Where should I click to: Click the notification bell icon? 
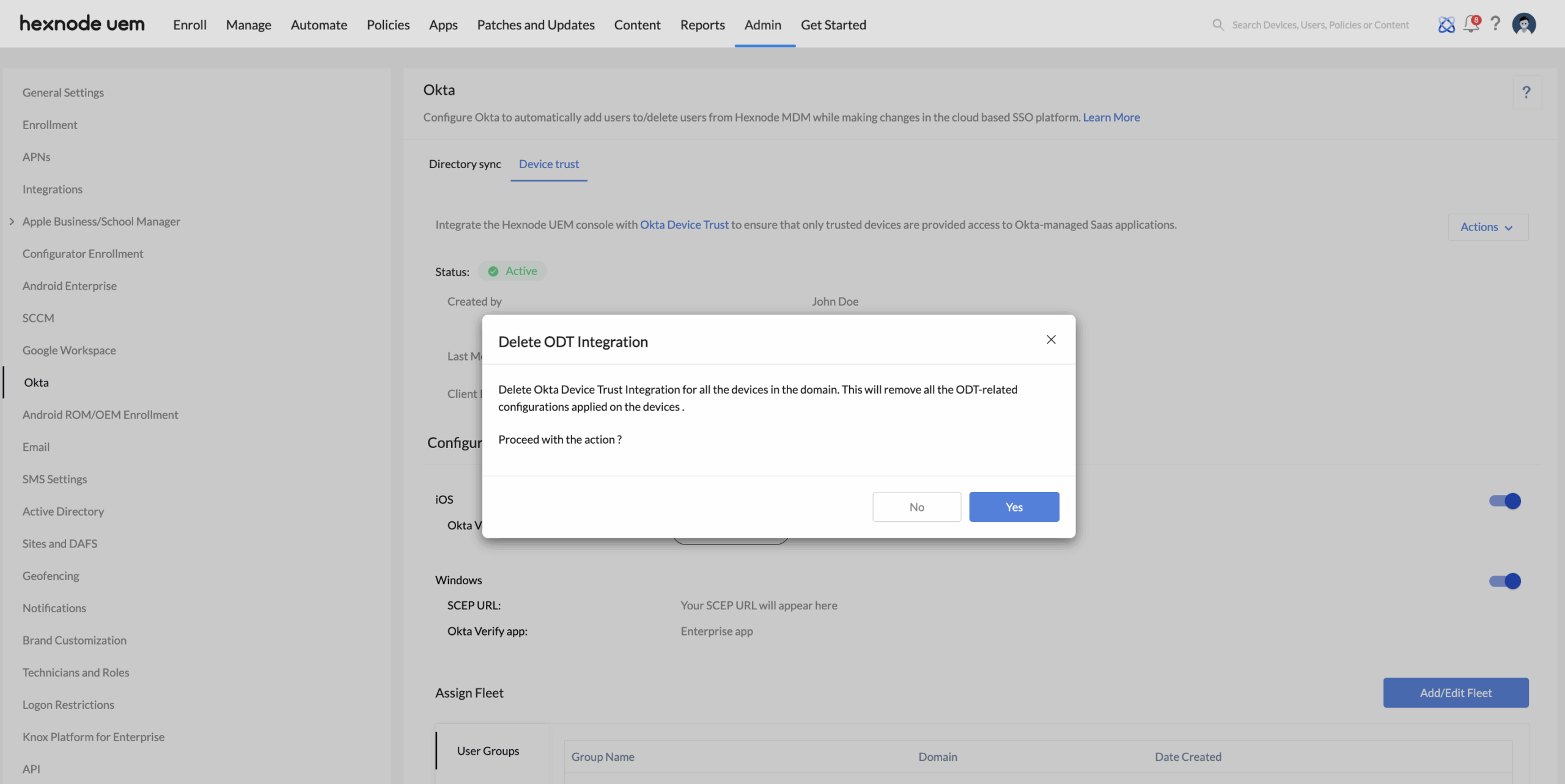1470,24
